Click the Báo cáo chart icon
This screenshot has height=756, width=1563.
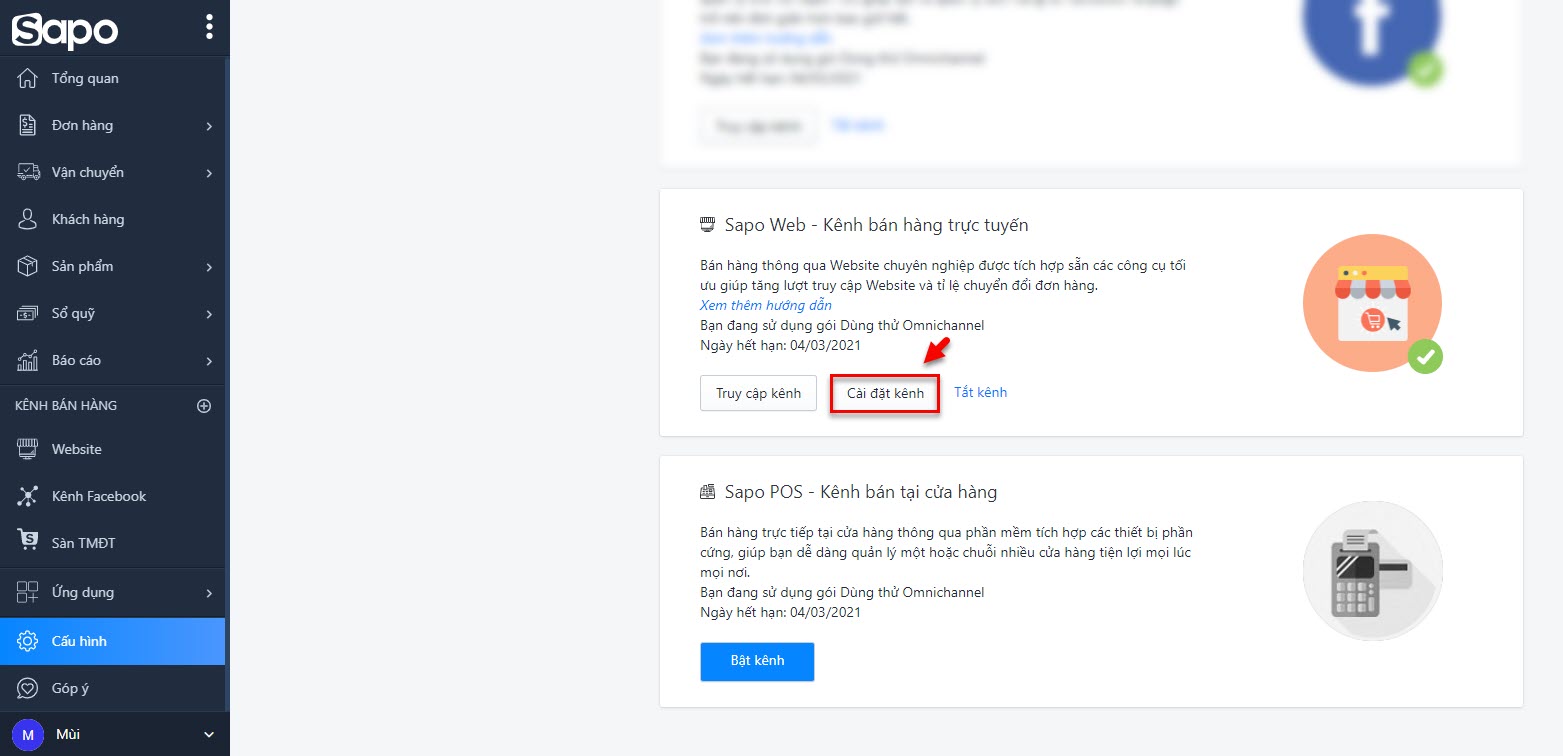28,360
